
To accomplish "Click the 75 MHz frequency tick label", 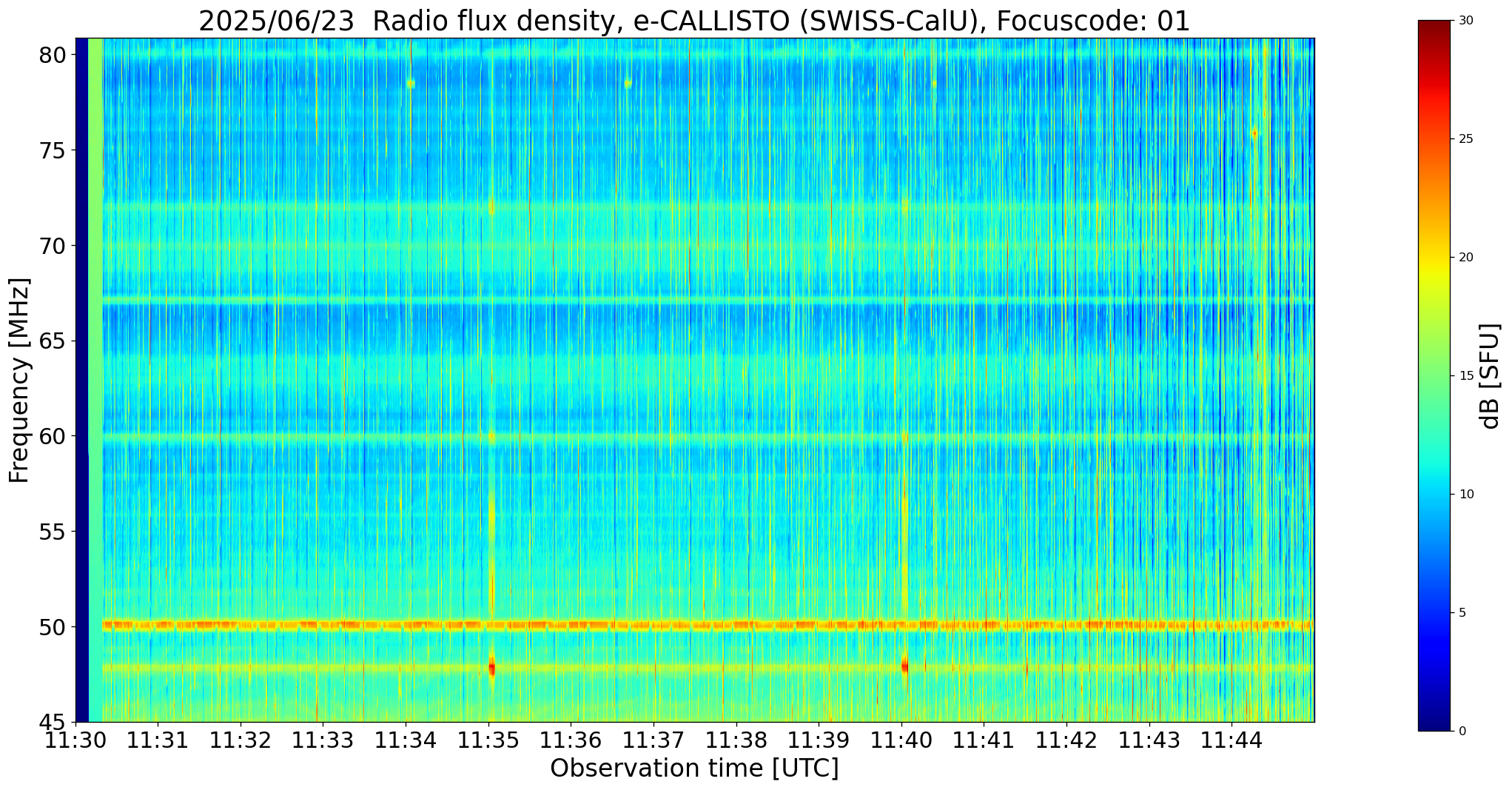I will click(x=54, y=150).
